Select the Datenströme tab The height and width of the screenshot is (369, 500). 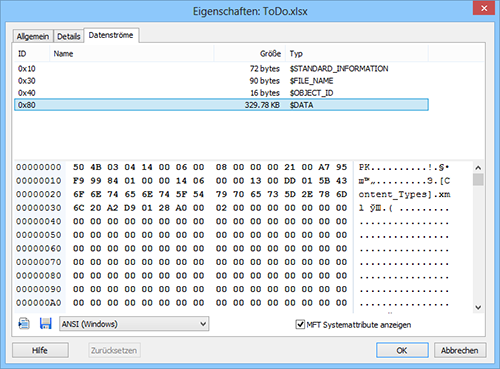click(111, 35)
